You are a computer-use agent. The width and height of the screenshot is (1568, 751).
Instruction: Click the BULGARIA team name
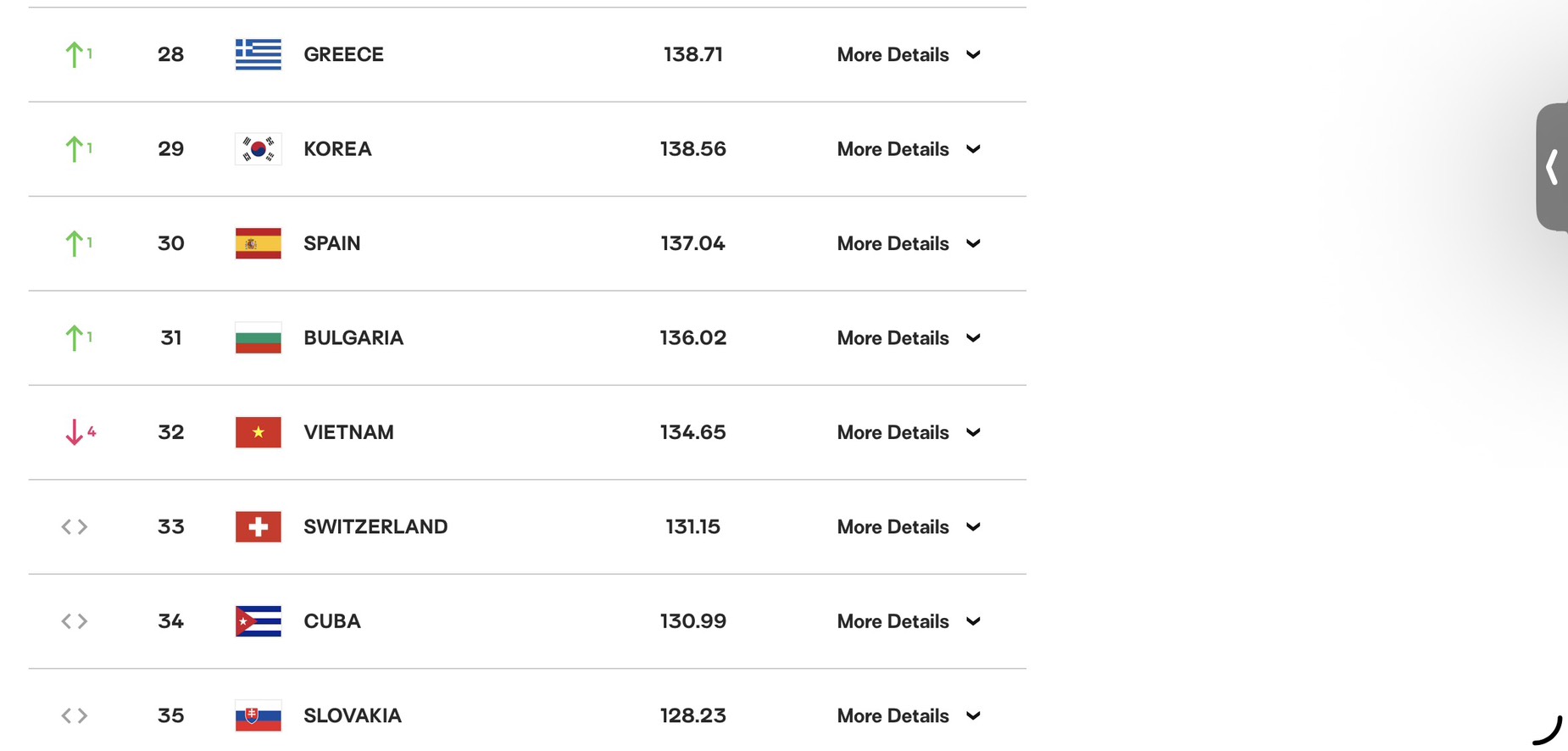point(353,338)
